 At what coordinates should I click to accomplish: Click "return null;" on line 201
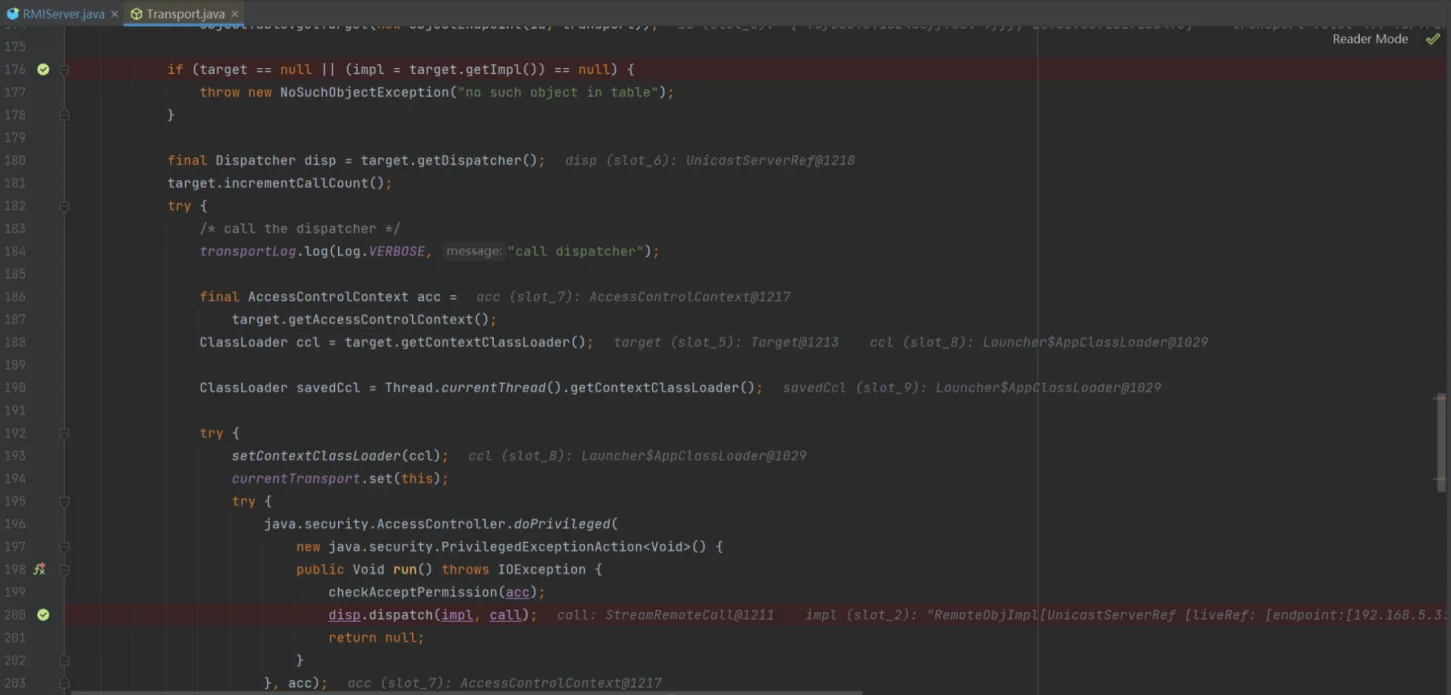coord(376,638)
